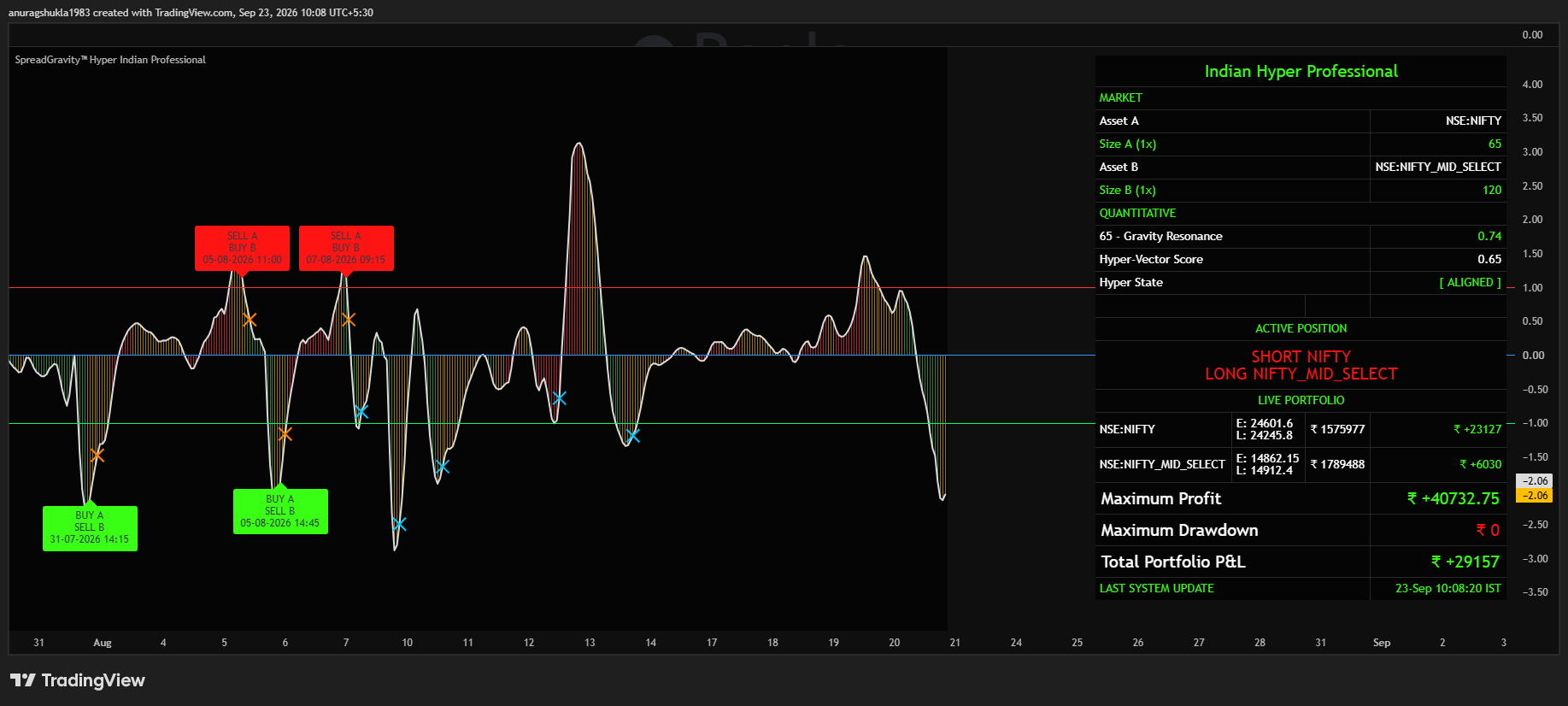Click the orange X marker above the 05-08-2026 14:45 buy label
This screenshot has width=1568, height=706.
click(285, 434)
